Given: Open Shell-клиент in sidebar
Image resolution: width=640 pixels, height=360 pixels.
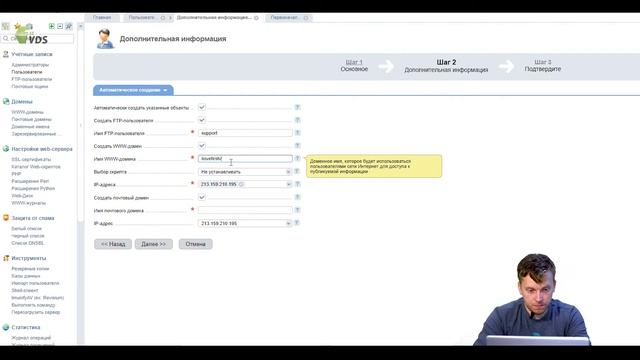Looking at the screenshot, I should point(25,290).
